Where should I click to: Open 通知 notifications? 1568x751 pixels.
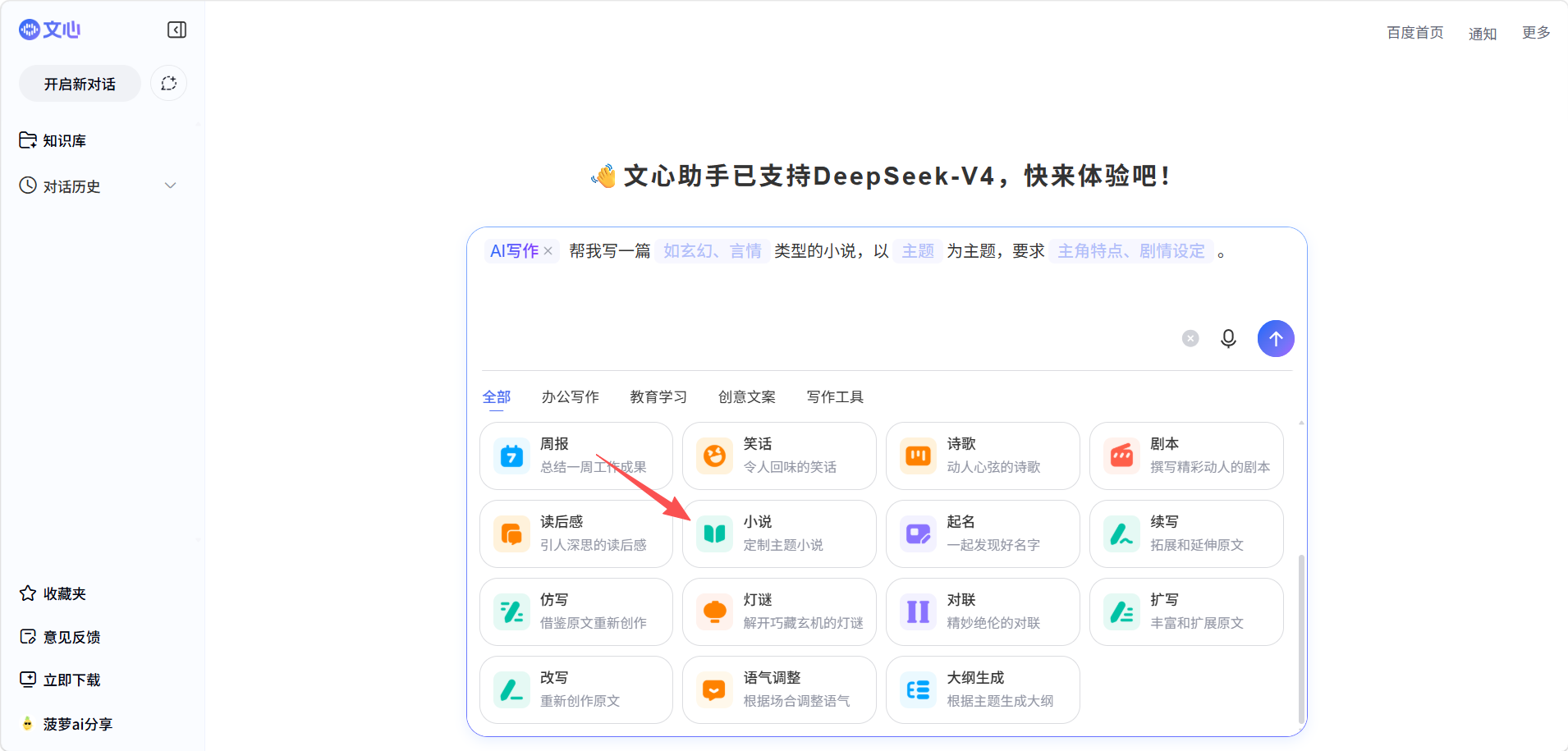[1483, 34]
